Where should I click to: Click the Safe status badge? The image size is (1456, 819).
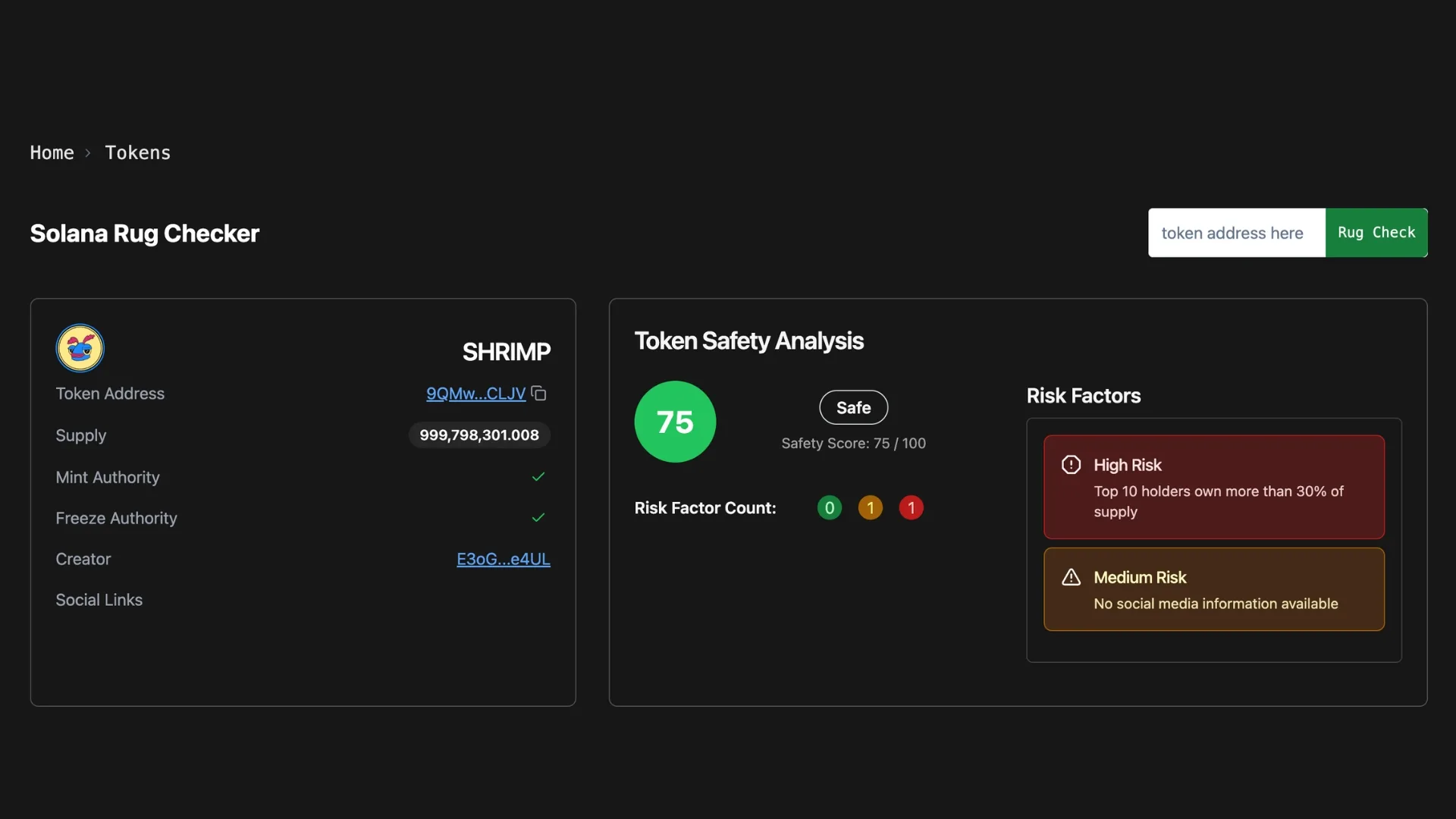click(x=853, y=408)
